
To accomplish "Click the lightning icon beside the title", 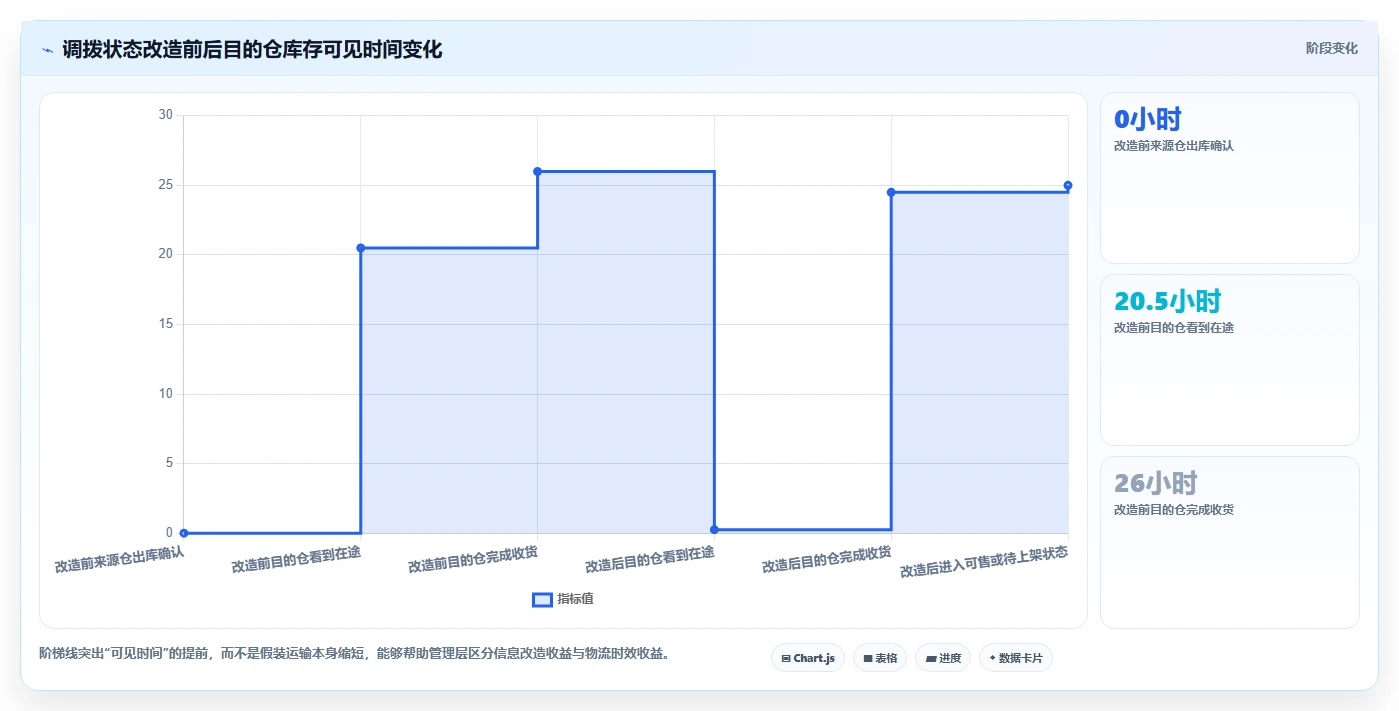I will click(47, 49).
